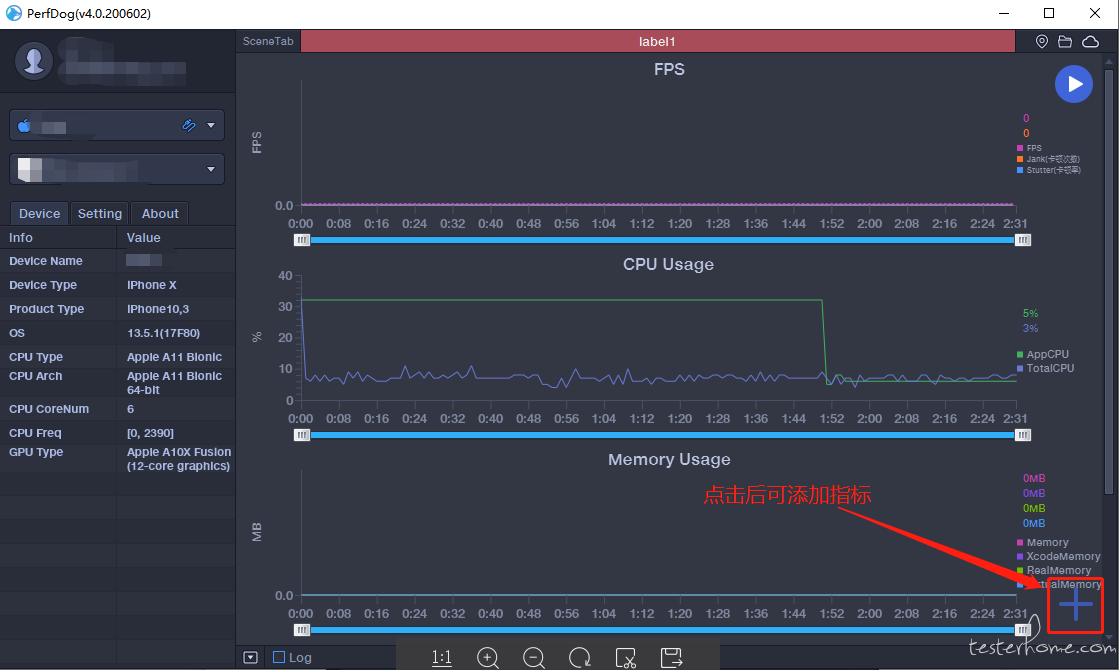Switch to the About tab

click(x=160, y=213)
